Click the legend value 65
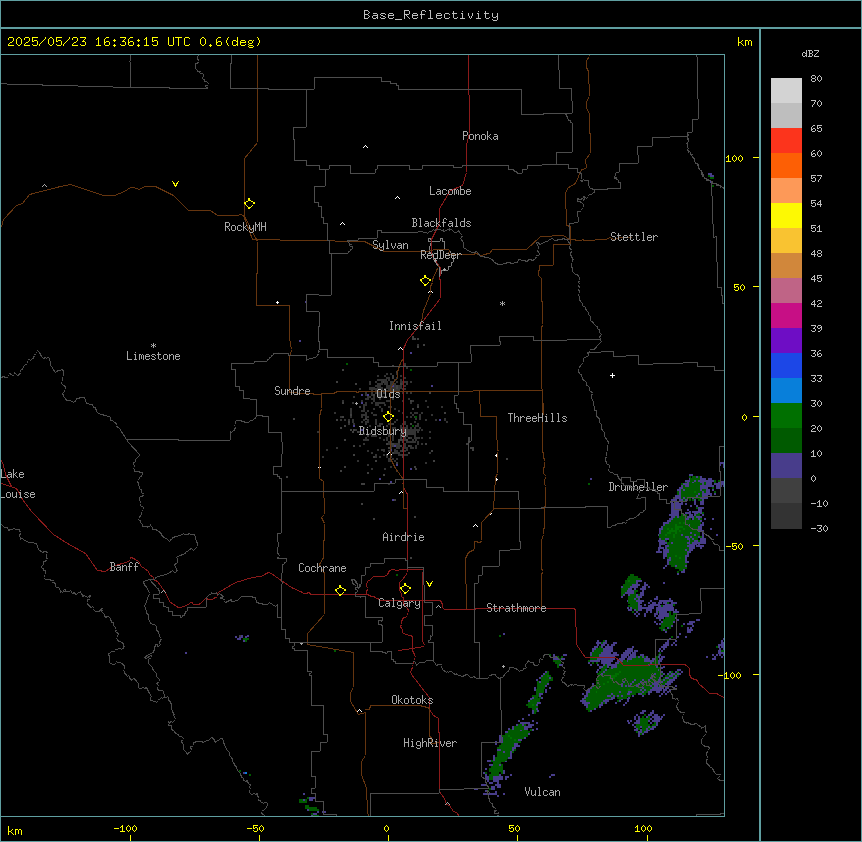 point(816,129)
